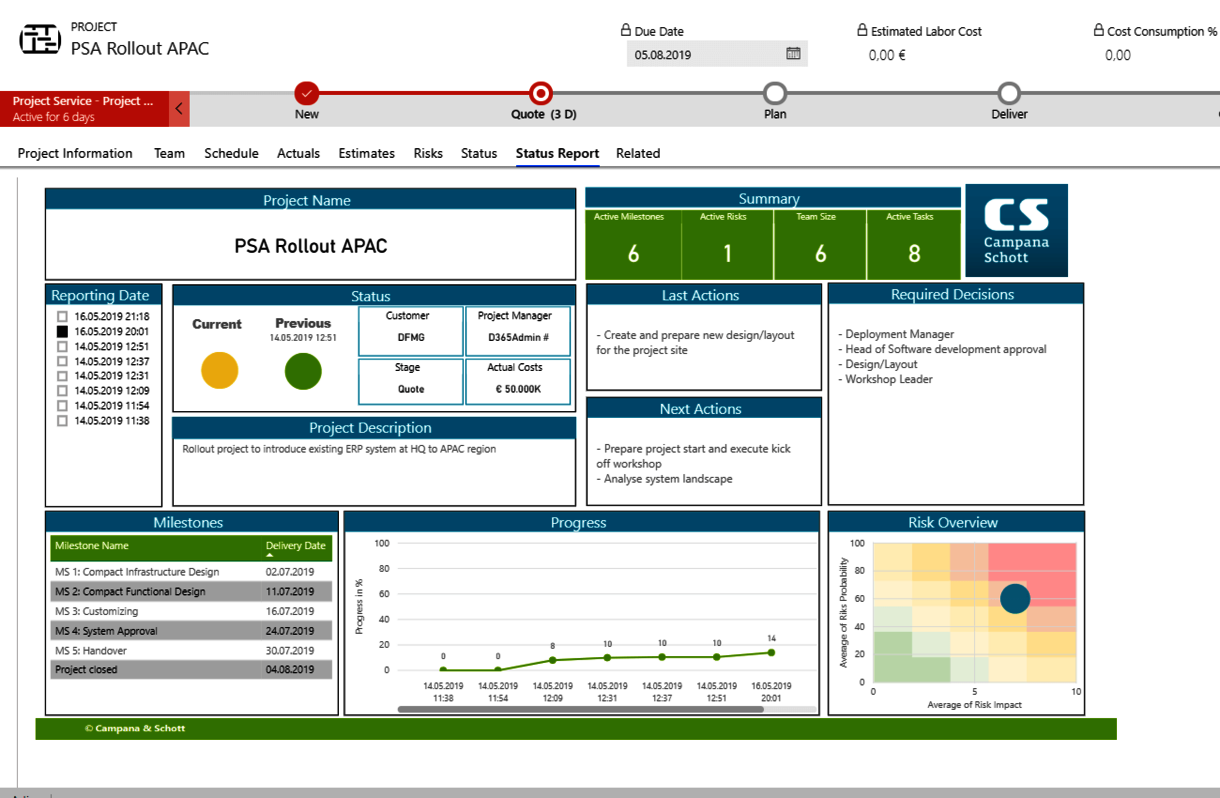Switch to the Actuals tab
This screenshot has width=1220, height=798.
pos(298,153)
